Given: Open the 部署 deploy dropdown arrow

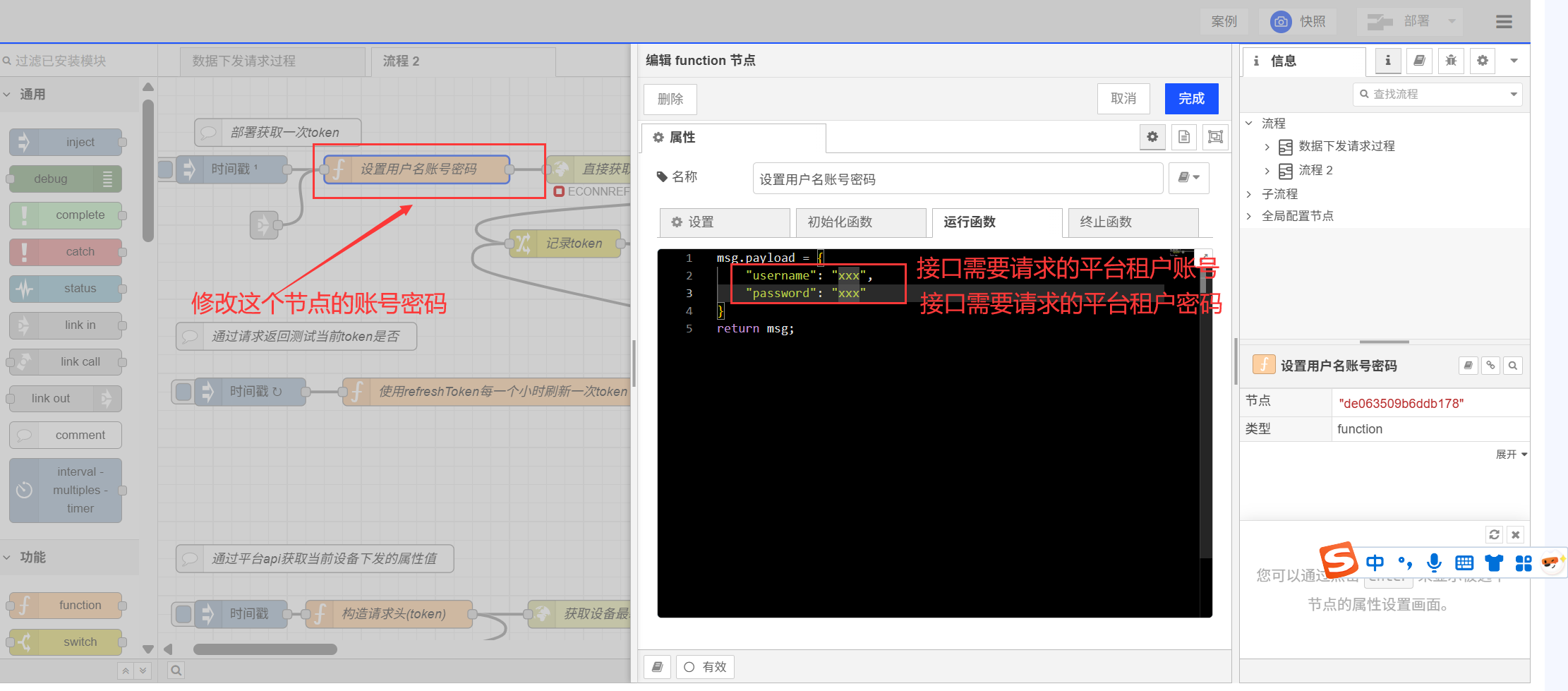Looking at the screenshot, I should (x=1452, y=22).
